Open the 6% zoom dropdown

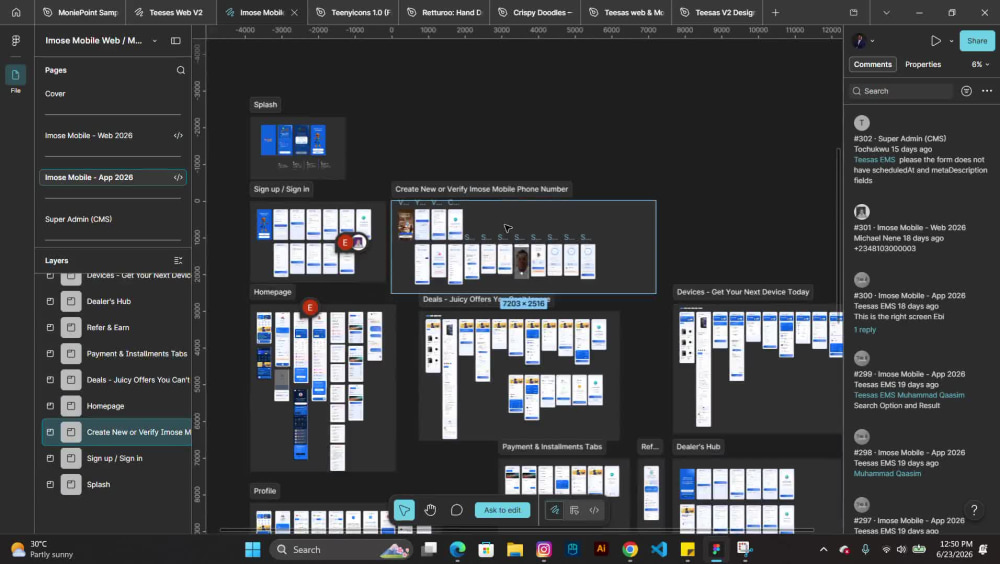point(980,64)
